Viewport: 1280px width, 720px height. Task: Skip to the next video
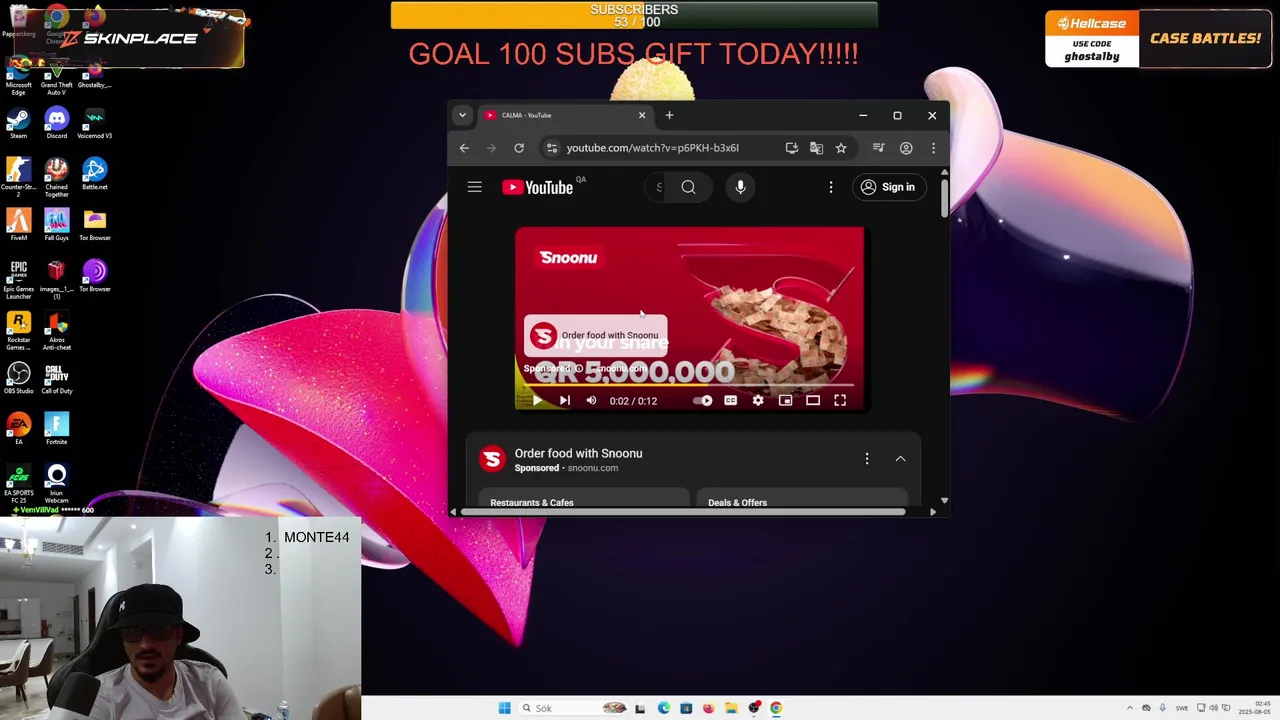(564, 400)
